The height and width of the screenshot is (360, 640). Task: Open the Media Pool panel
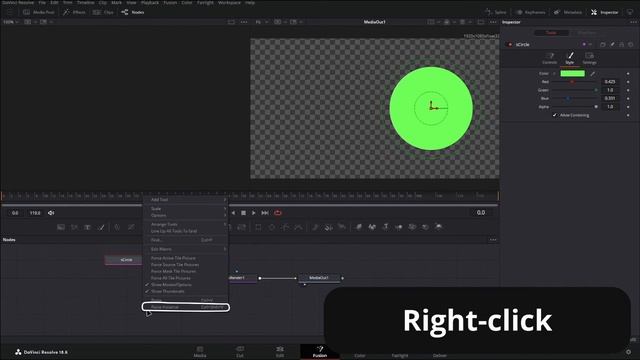point(39,12)
